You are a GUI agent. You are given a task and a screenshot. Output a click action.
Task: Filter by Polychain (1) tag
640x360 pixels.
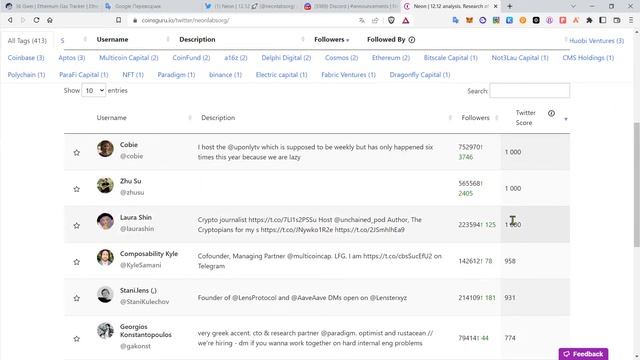pos(26,75)
